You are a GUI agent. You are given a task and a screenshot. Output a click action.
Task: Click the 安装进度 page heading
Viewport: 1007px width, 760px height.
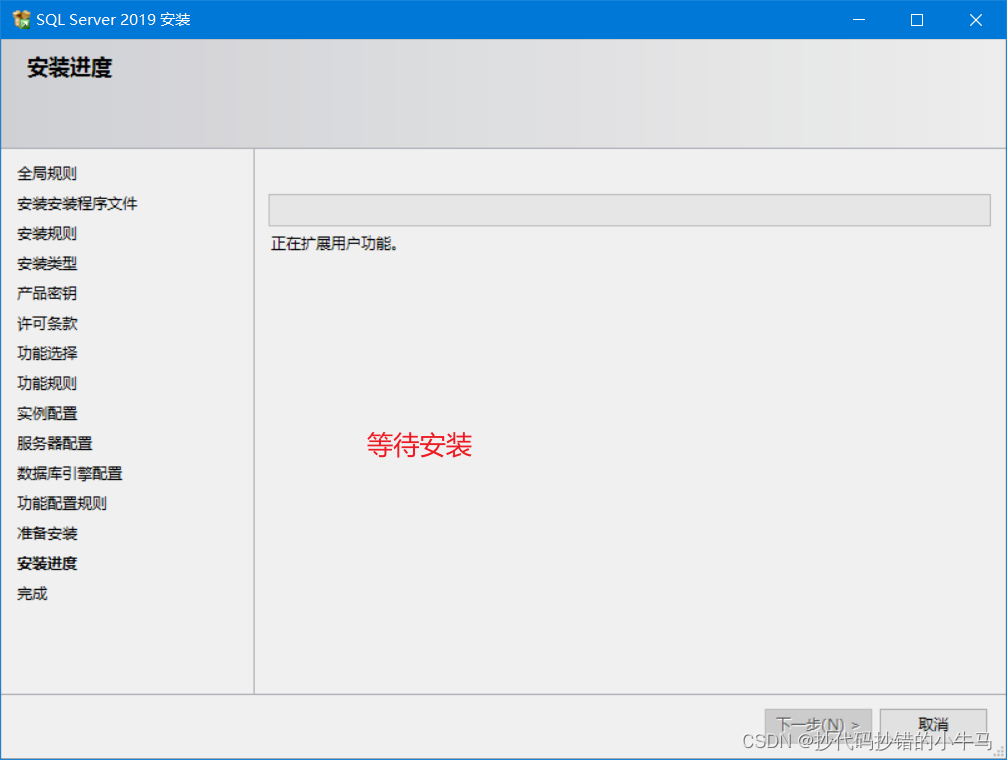[x=69, y=67]
